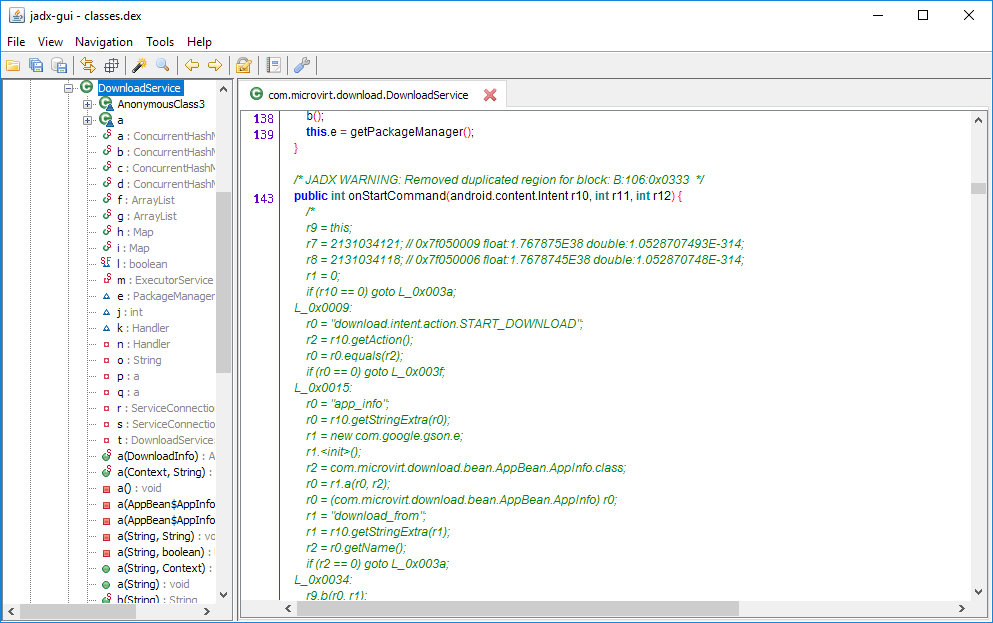Click the class icon on the DownloadService tab

[x=256, y=94]
